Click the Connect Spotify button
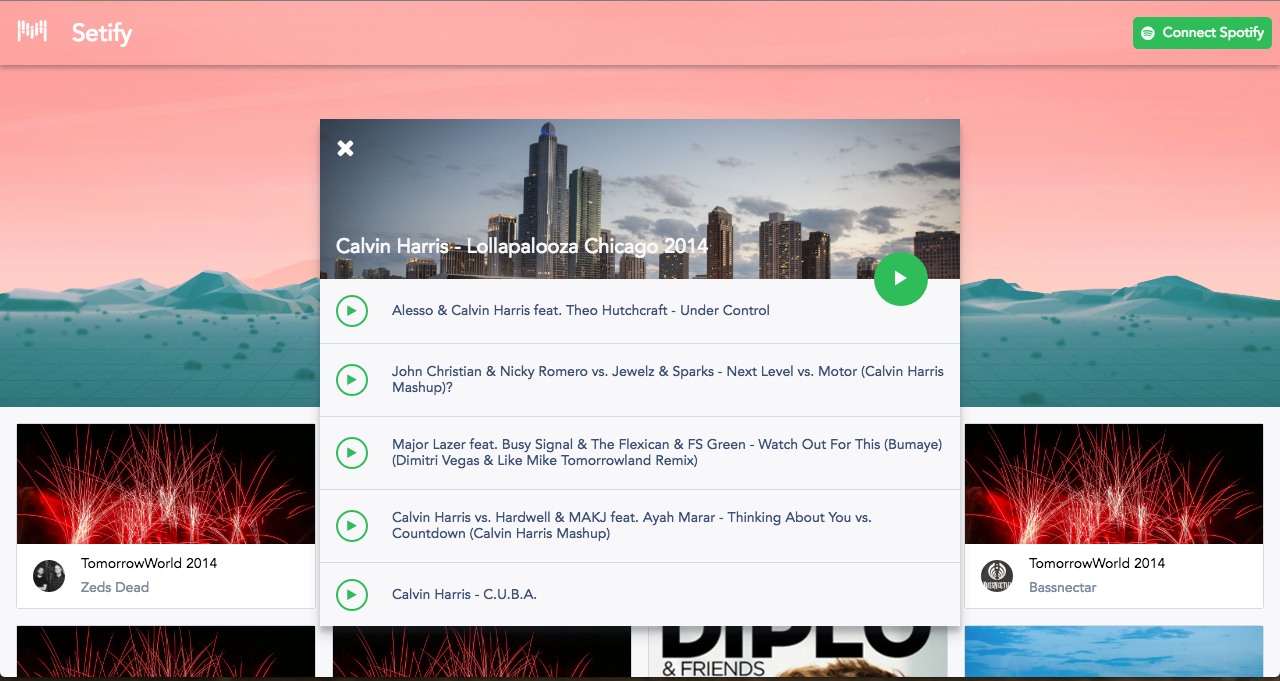The width and height of the screenshot is (1280, 681). [1202, 32]
